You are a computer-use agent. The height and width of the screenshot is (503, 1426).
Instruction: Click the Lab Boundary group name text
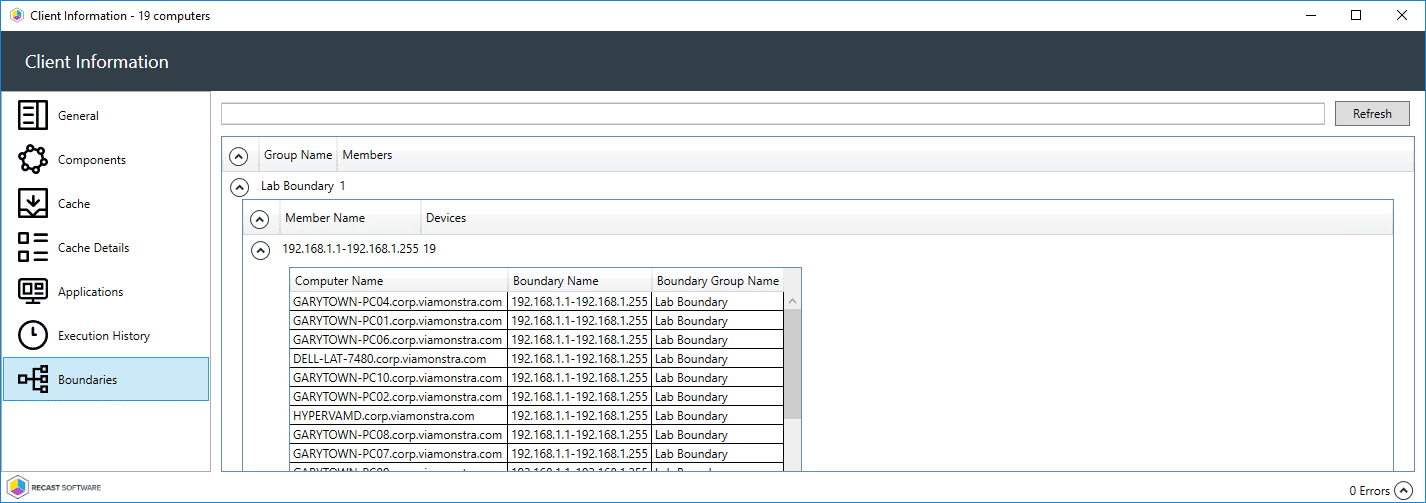click(x=297, y=186)
